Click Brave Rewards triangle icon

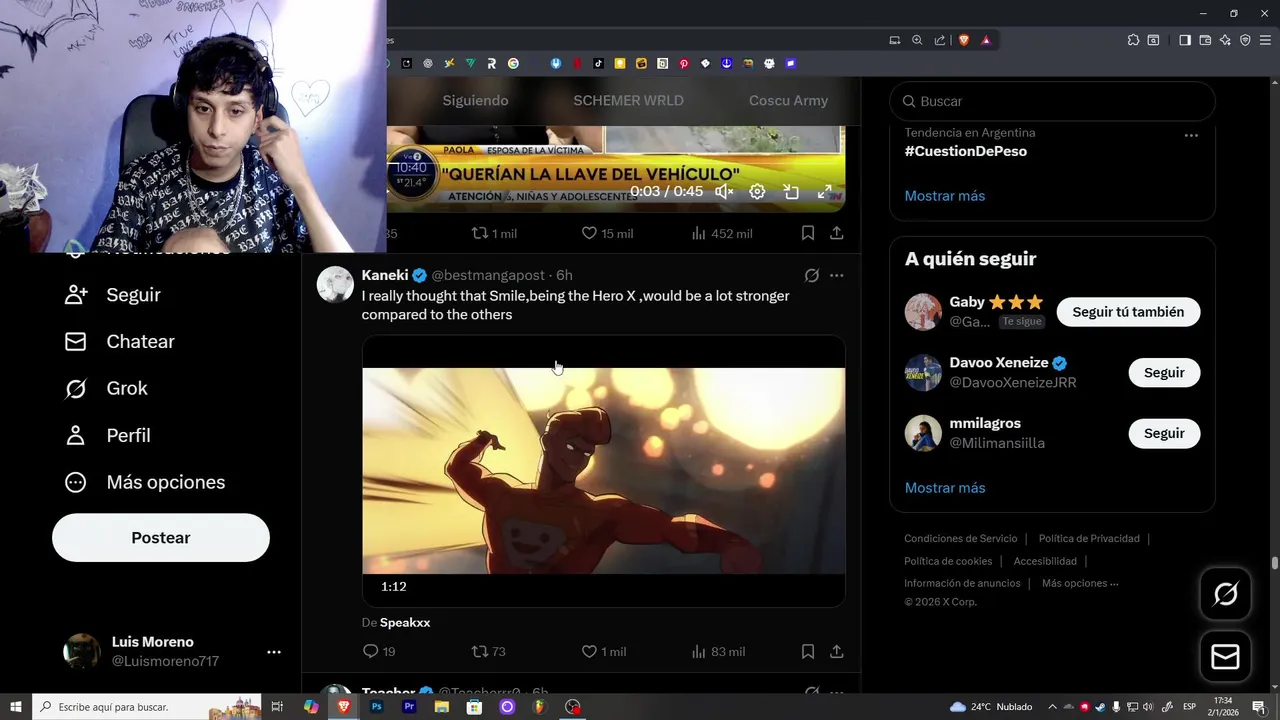coord(986,40)
